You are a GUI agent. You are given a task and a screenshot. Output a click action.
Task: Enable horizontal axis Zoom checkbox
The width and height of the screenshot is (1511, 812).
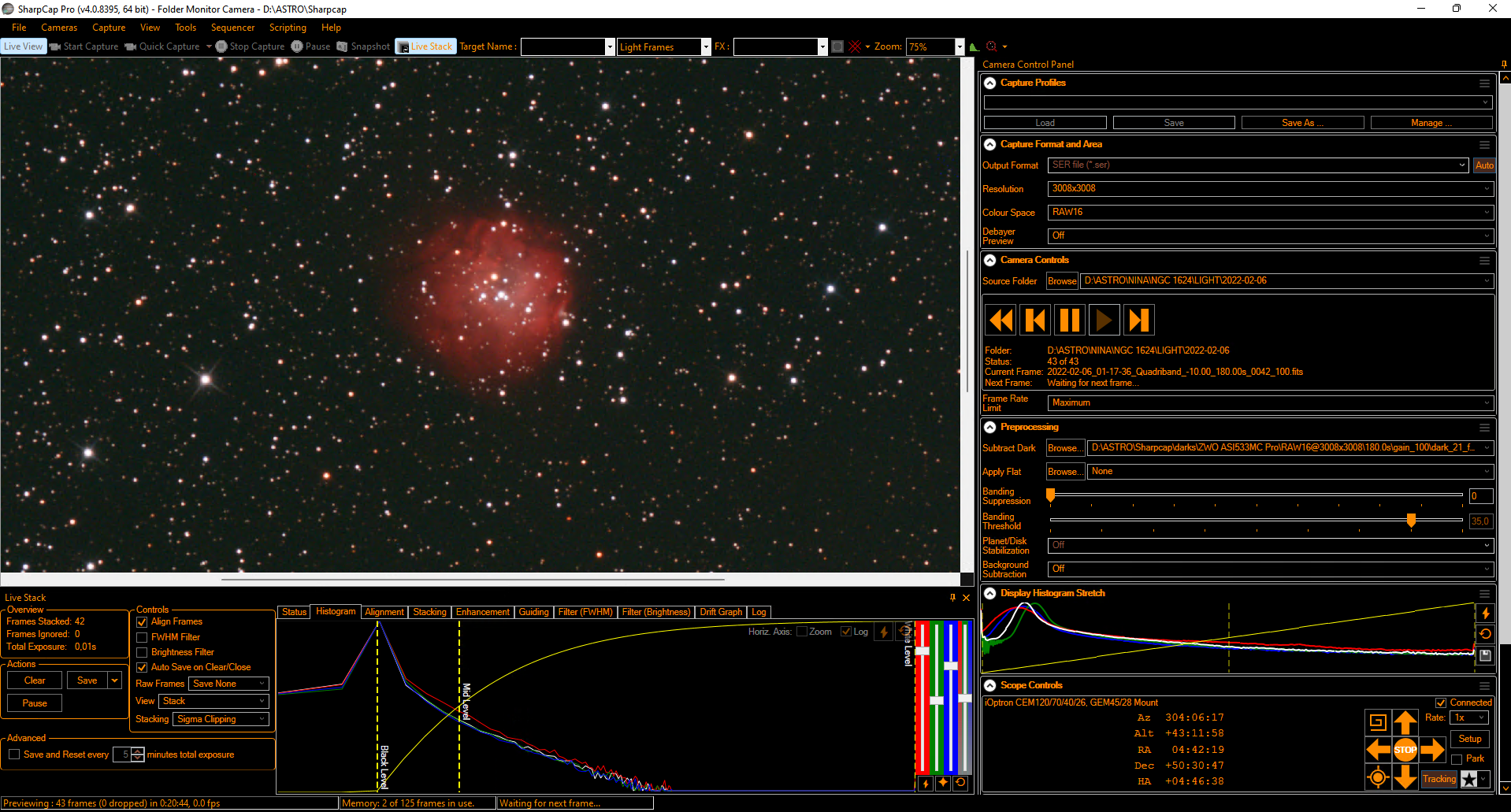pos(802,632)
